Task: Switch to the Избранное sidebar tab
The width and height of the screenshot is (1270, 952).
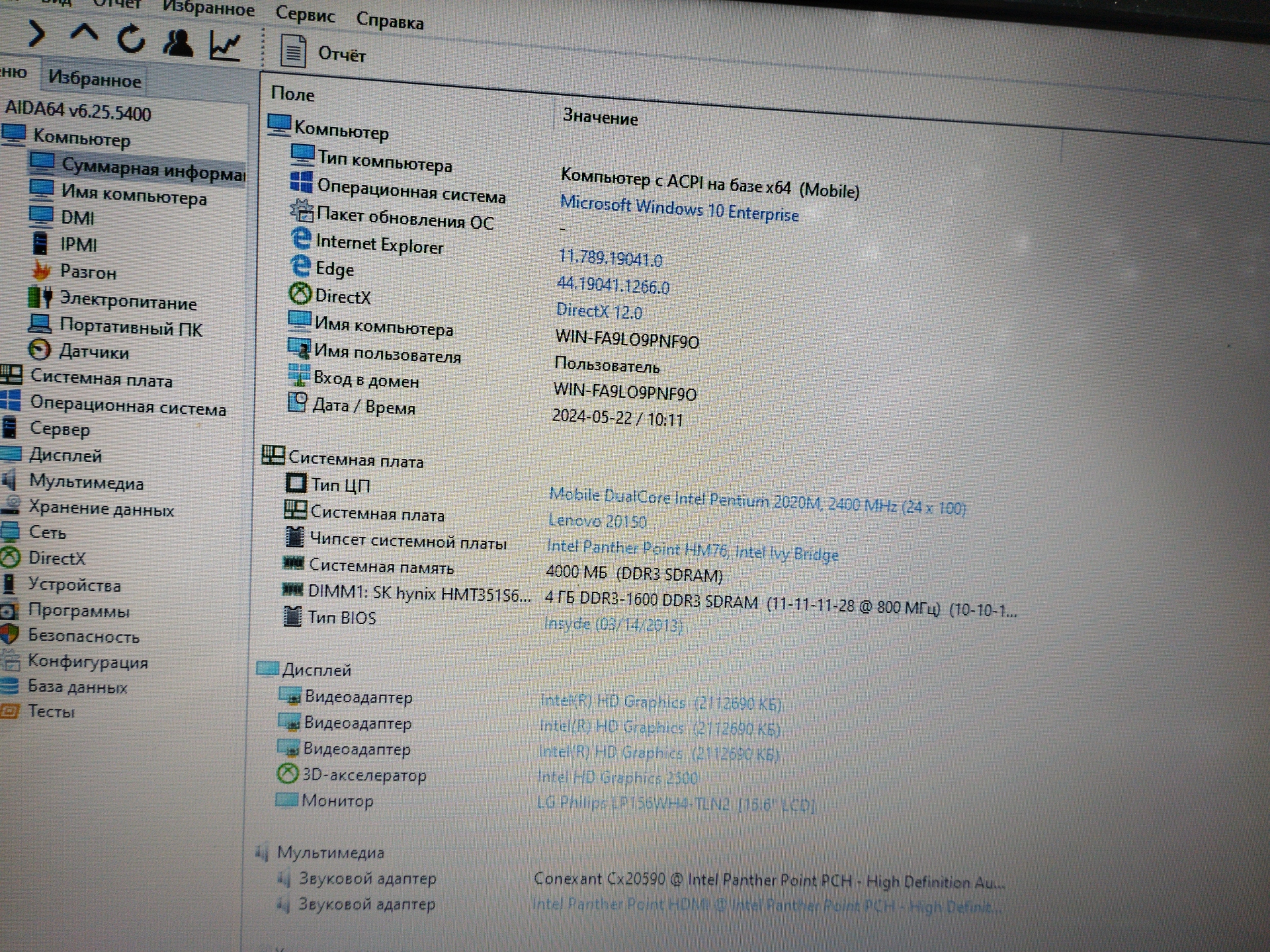Action: point(95,79)
